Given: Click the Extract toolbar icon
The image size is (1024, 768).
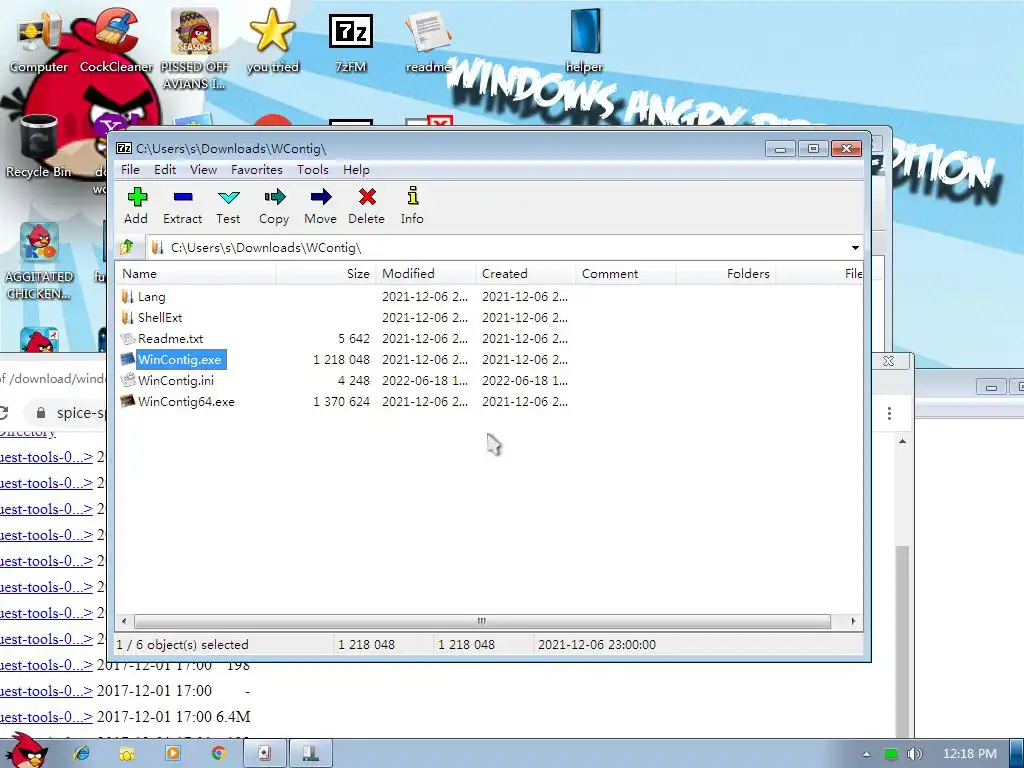Looking at the screenshot, I should tap(183, 197).
